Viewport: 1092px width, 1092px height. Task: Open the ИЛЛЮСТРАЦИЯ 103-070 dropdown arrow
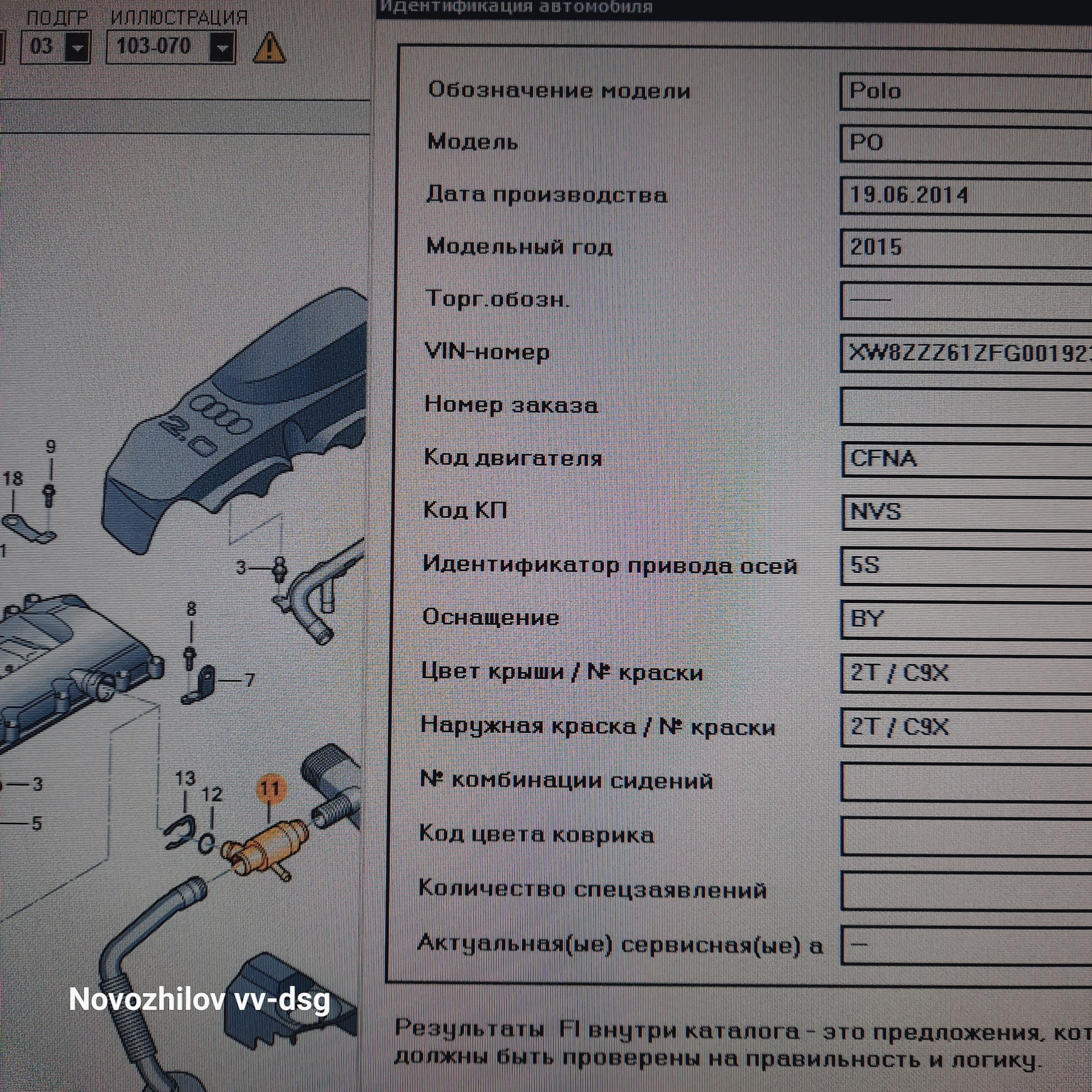pos(222,47)
